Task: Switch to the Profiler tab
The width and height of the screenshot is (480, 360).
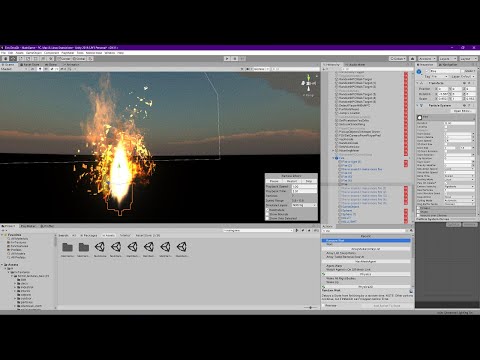Action: 47,226
